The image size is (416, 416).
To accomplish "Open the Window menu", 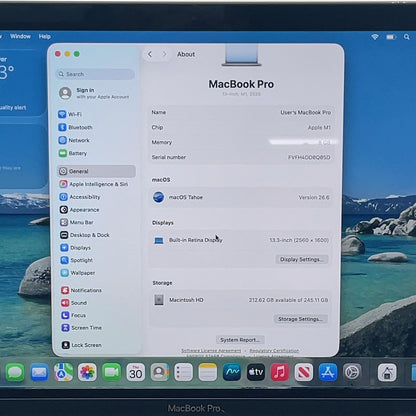I will pyautogui.click(x=20, y=36).
